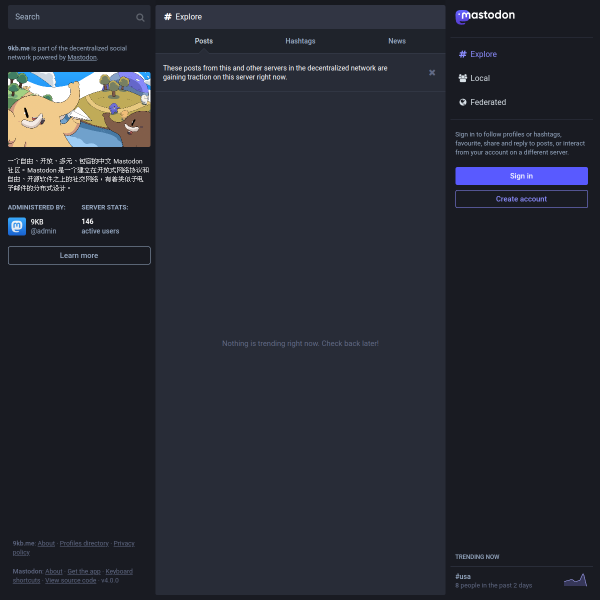600x600 pixels.
Task: Click the Federated globe icon
Action: click(x=463, y=102)
